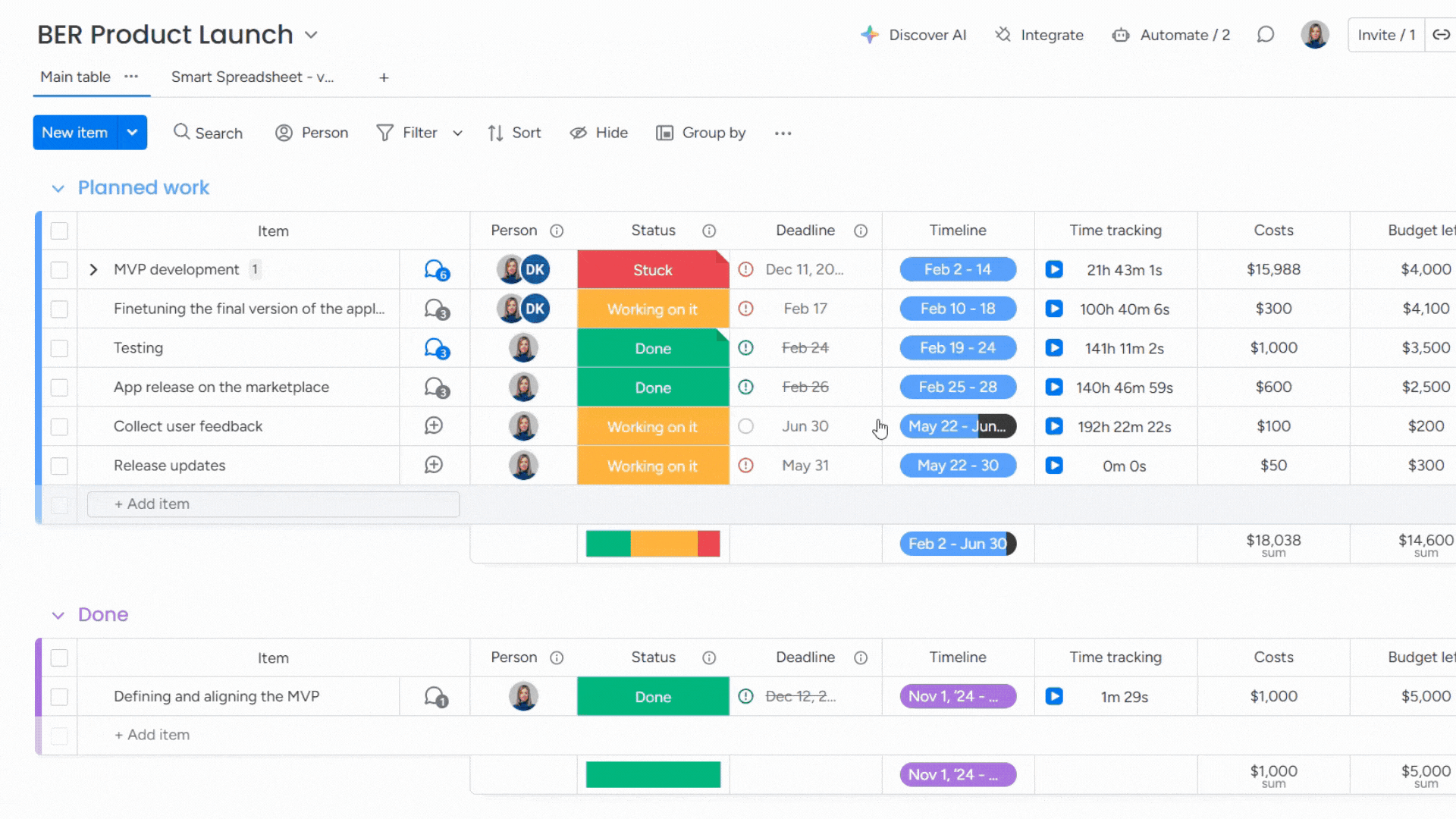Screen dimensions: 1456x819
Task: Click the Stuck status cell
Action: 652,270
